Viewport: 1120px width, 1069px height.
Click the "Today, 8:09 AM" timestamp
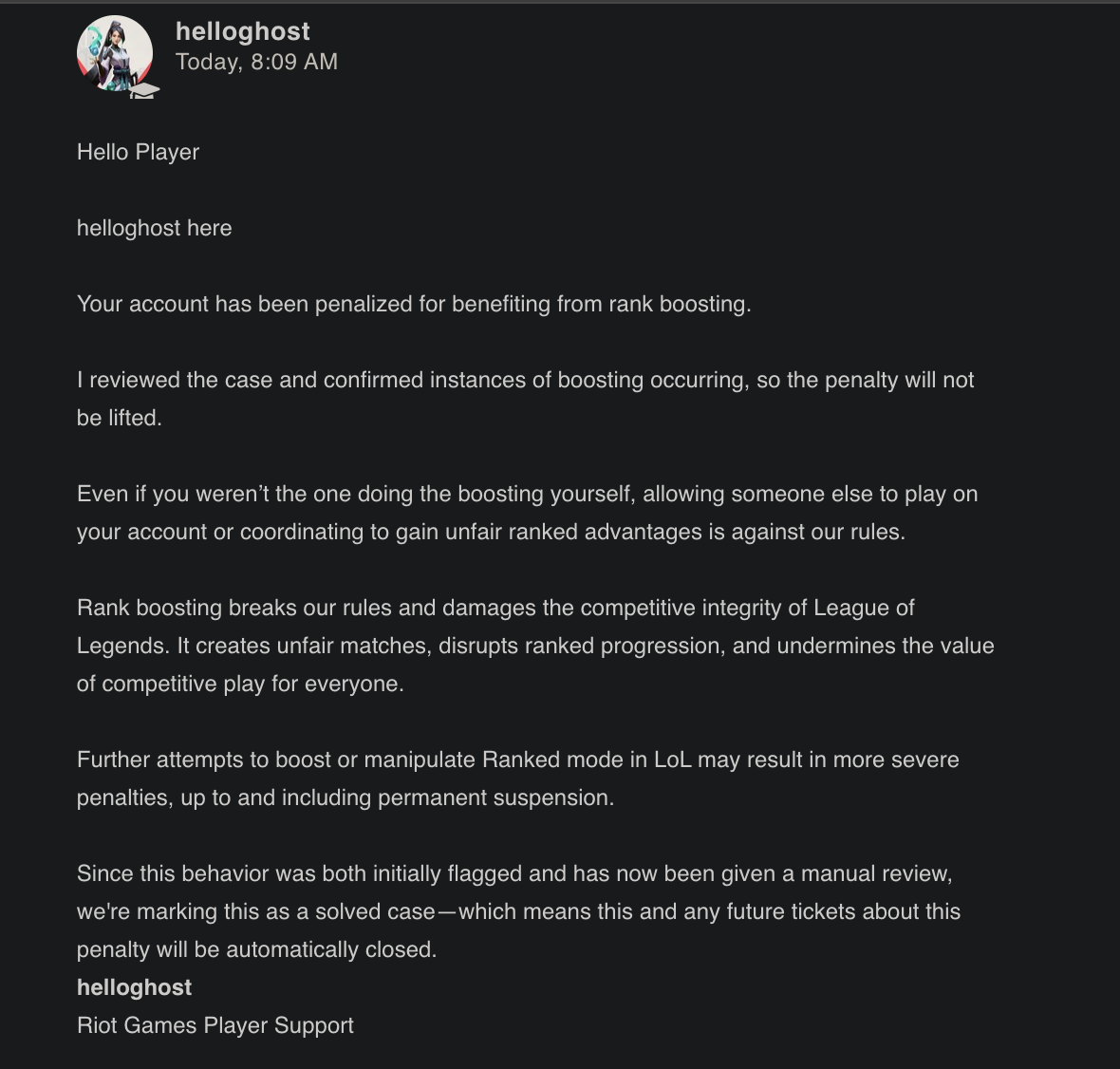pyautogui.click(x=256, y=62)
